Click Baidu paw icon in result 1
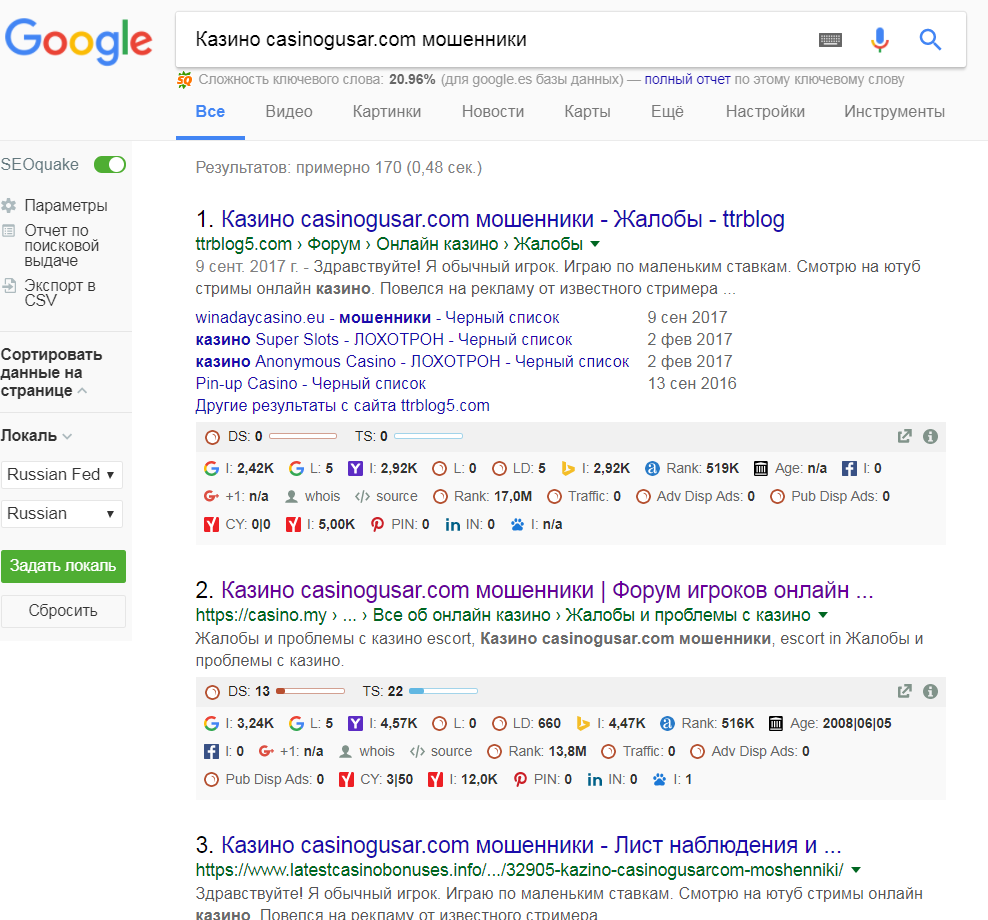 pyautogui.click(x=517, y=524)
